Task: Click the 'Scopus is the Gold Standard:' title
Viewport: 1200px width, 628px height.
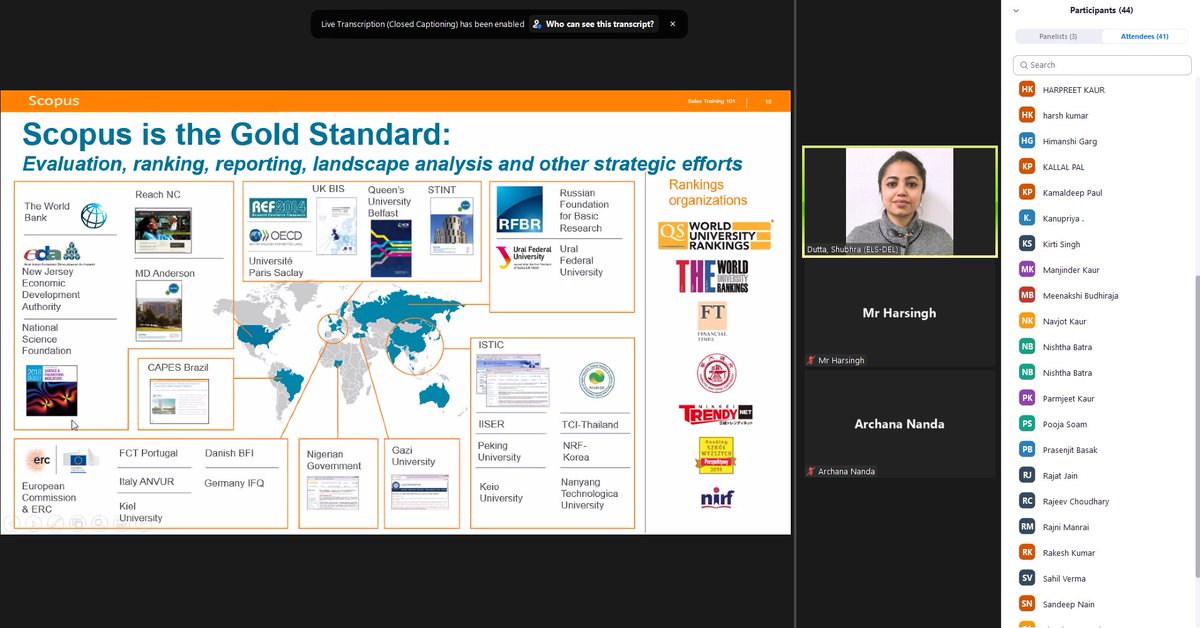Action: (x=236, y=133)
